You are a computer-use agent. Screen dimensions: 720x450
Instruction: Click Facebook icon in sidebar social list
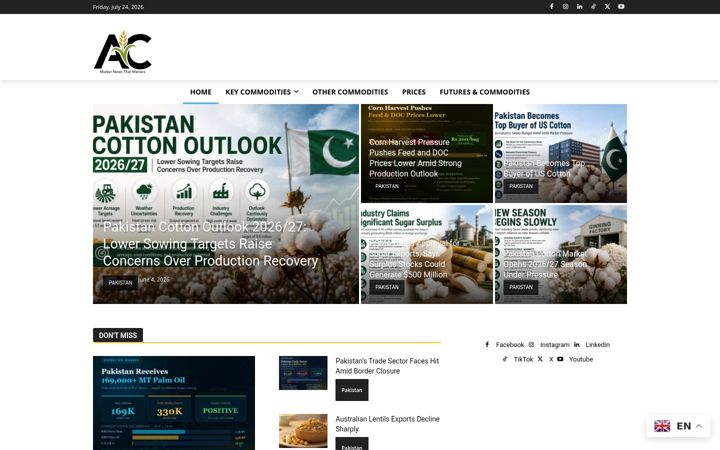point(487,344)
